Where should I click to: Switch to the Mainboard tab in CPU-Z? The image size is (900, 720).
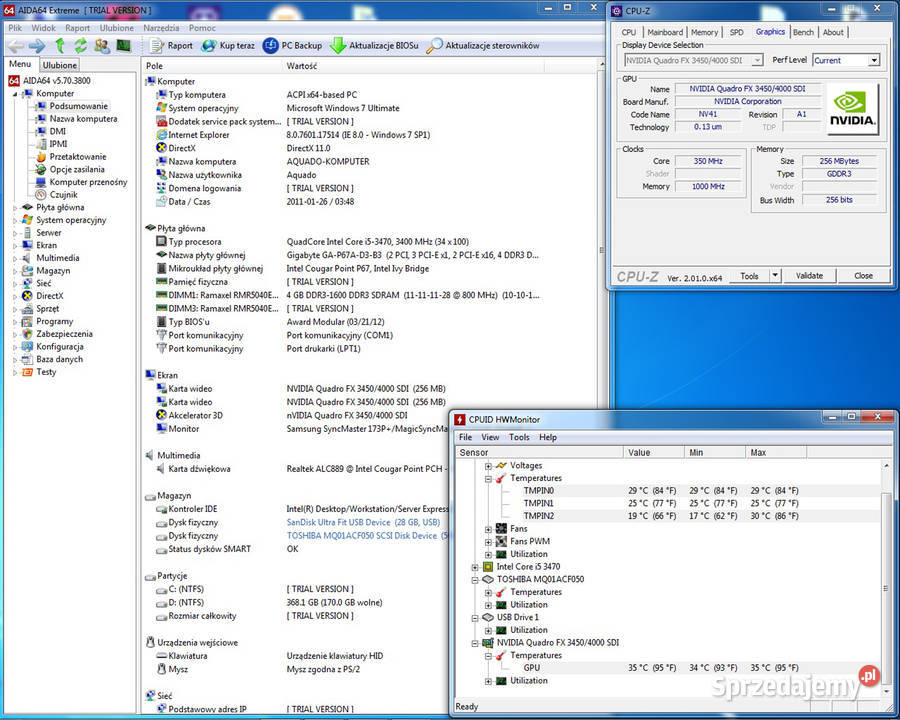coord(665,32)
